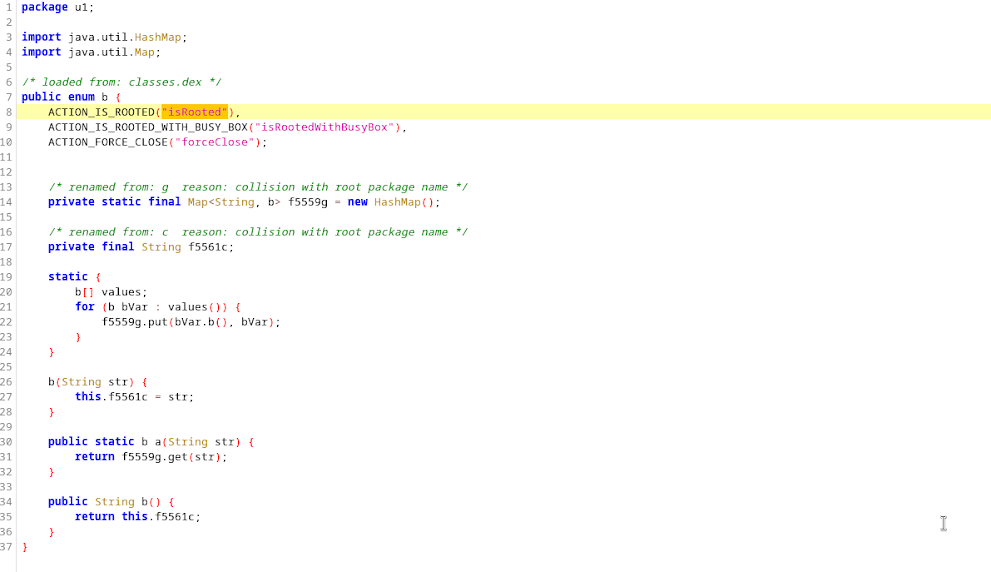Click the "renamed from: c" comment
This screenshot has width=991, height=572.
pos(258,232)
